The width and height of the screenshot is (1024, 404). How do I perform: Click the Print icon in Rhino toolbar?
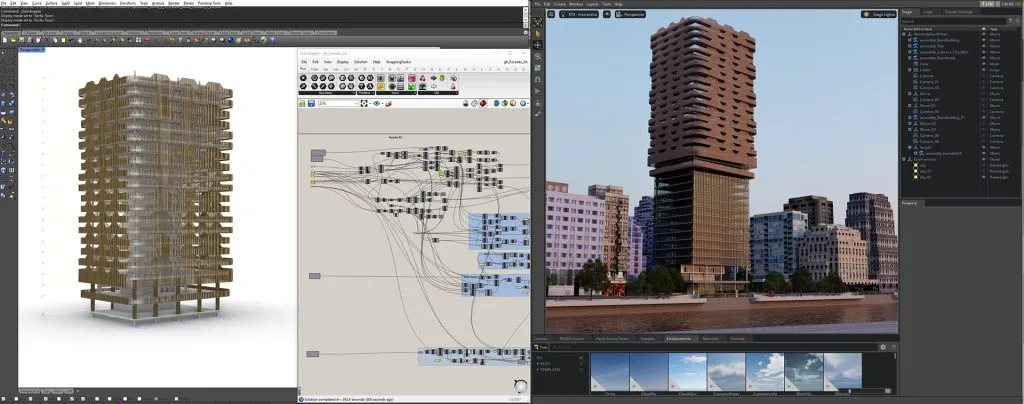point(29,40)
